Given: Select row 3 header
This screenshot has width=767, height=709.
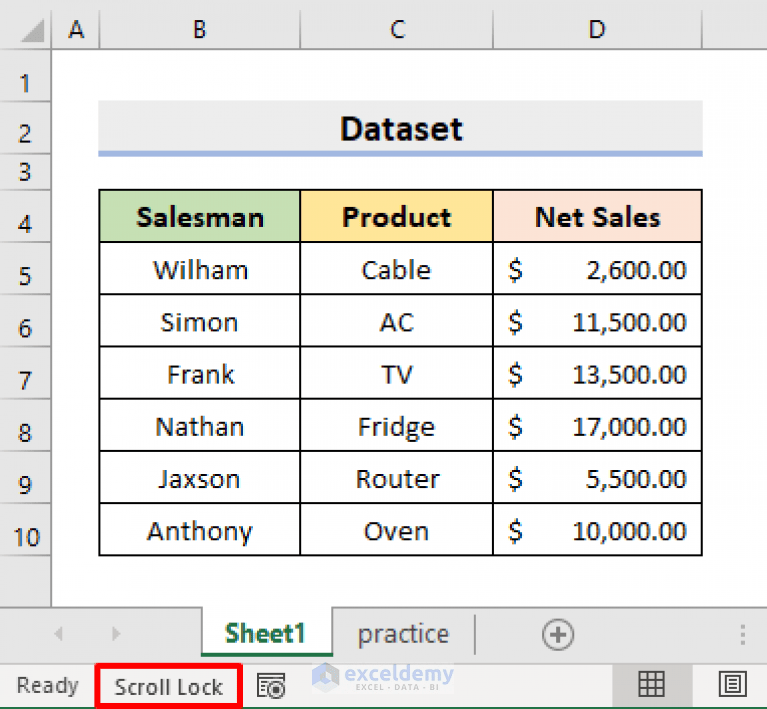Looking at the screenshot, I should point(25,172).
